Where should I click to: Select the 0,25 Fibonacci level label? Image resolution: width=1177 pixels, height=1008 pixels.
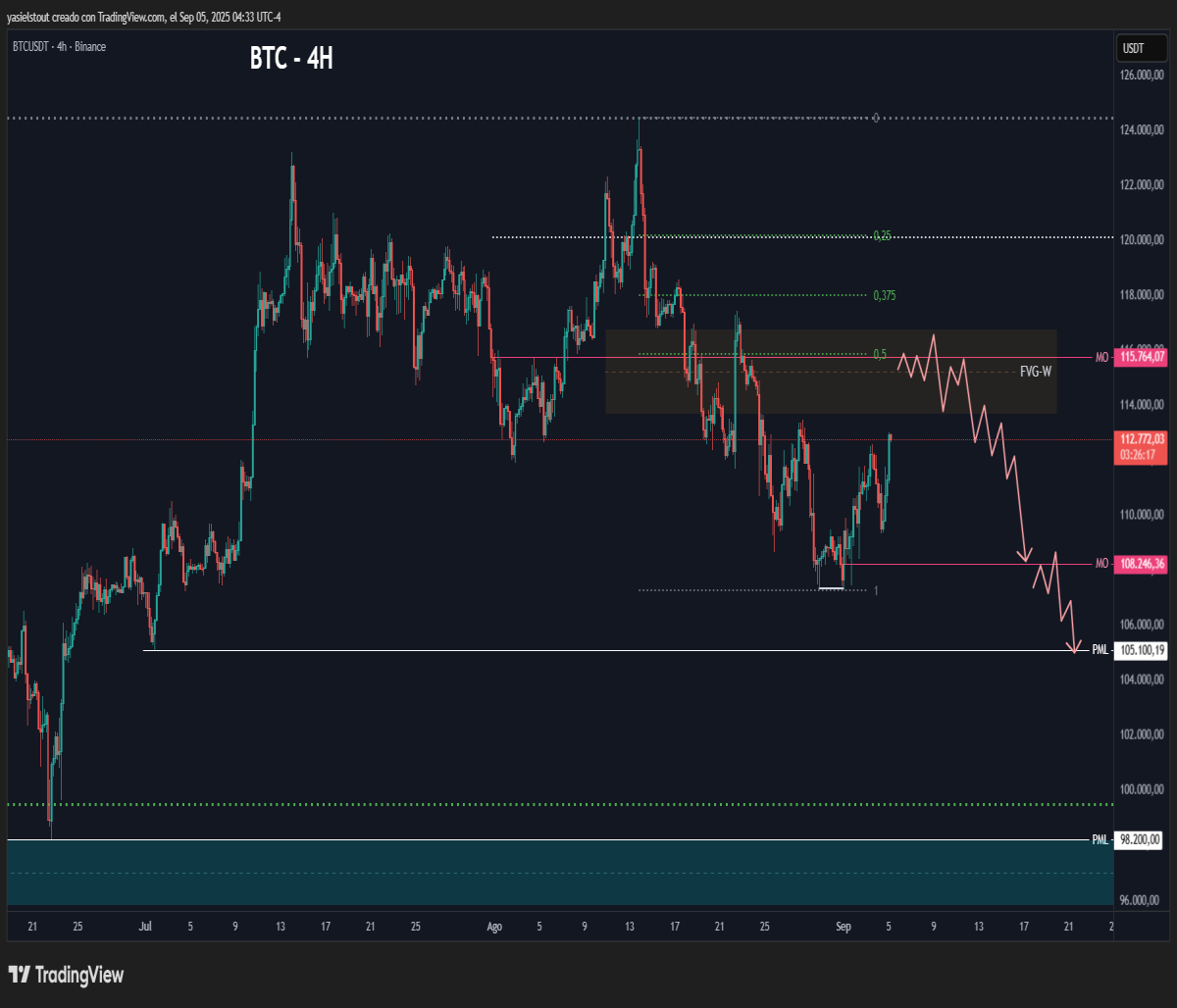pos(882,235)
